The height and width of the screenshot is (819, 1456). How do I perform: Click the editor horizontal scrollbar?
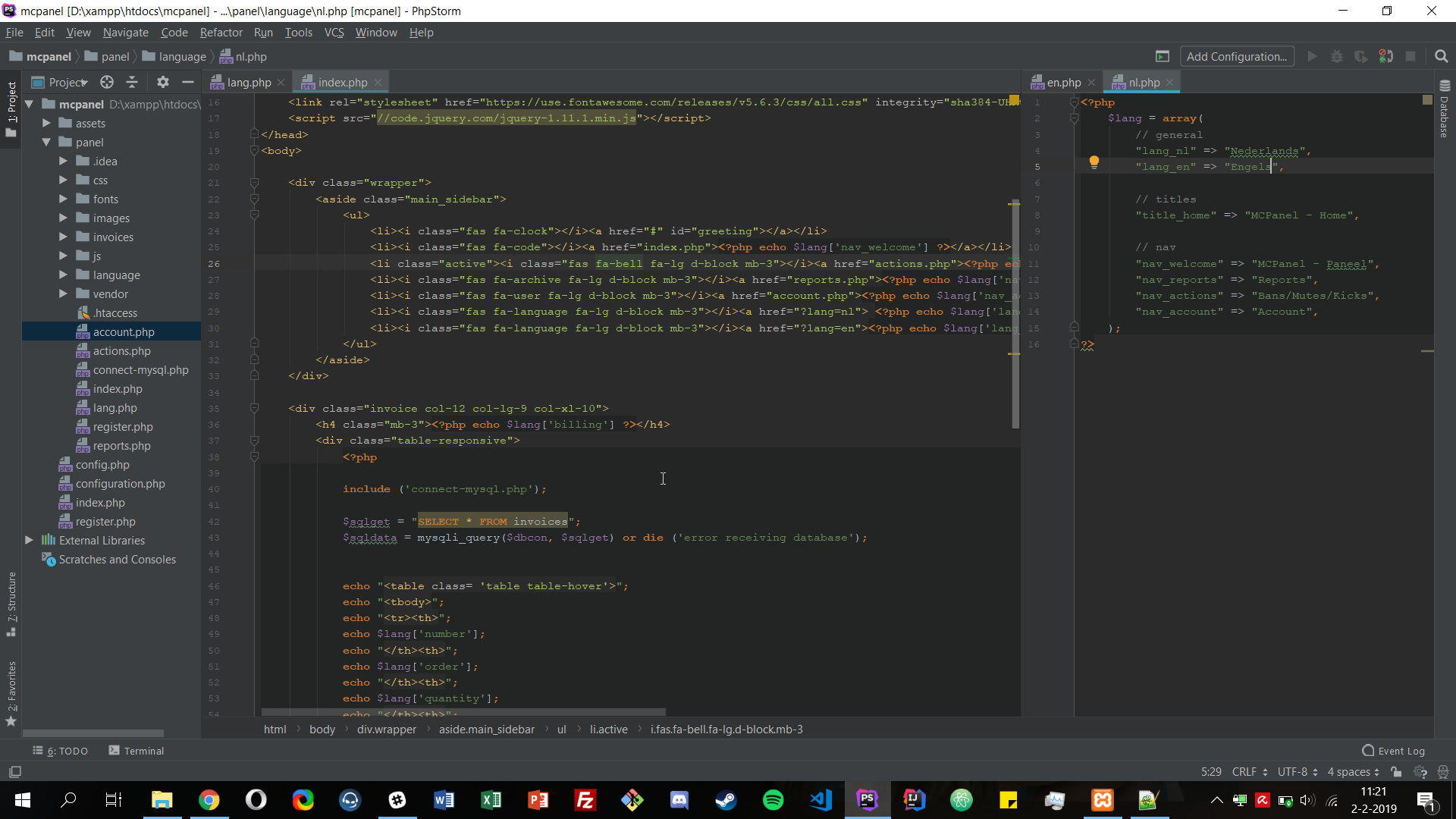[x=463, y=713]
